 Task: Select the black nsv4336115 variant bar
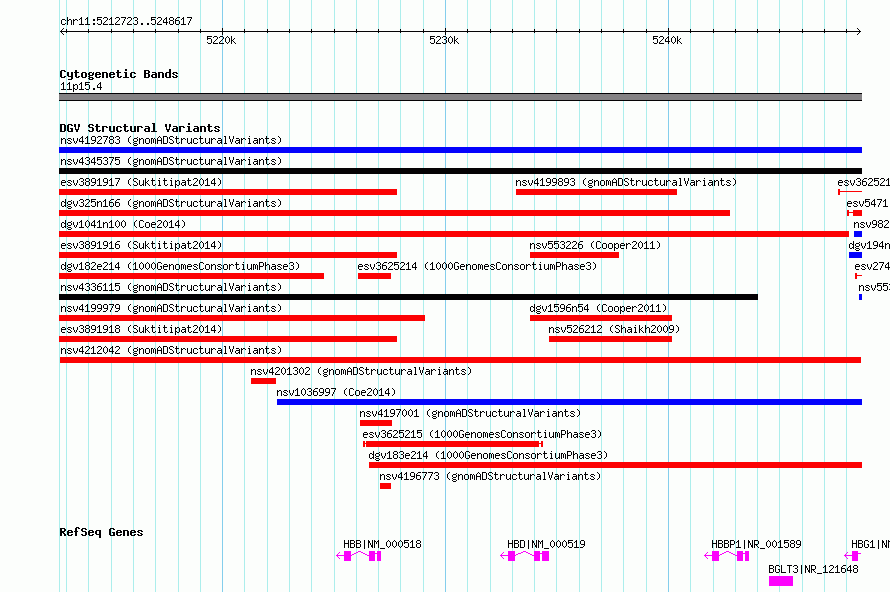tap(408, 297)
